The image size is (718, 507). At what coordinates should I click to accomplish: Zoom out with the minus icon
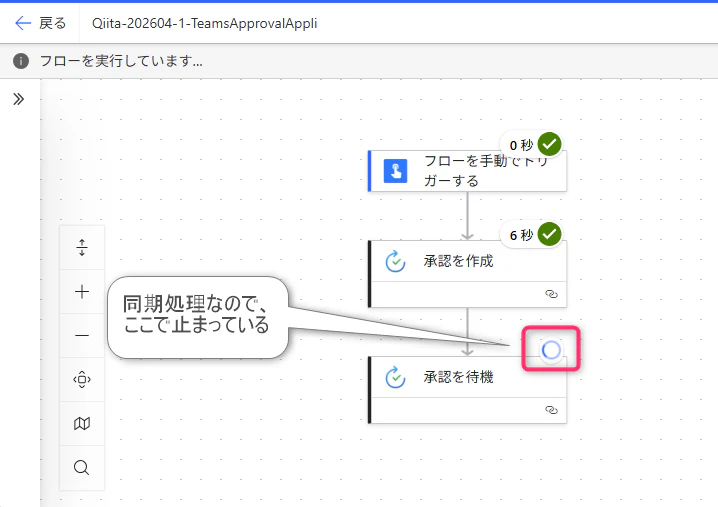(x=82, y=335)
